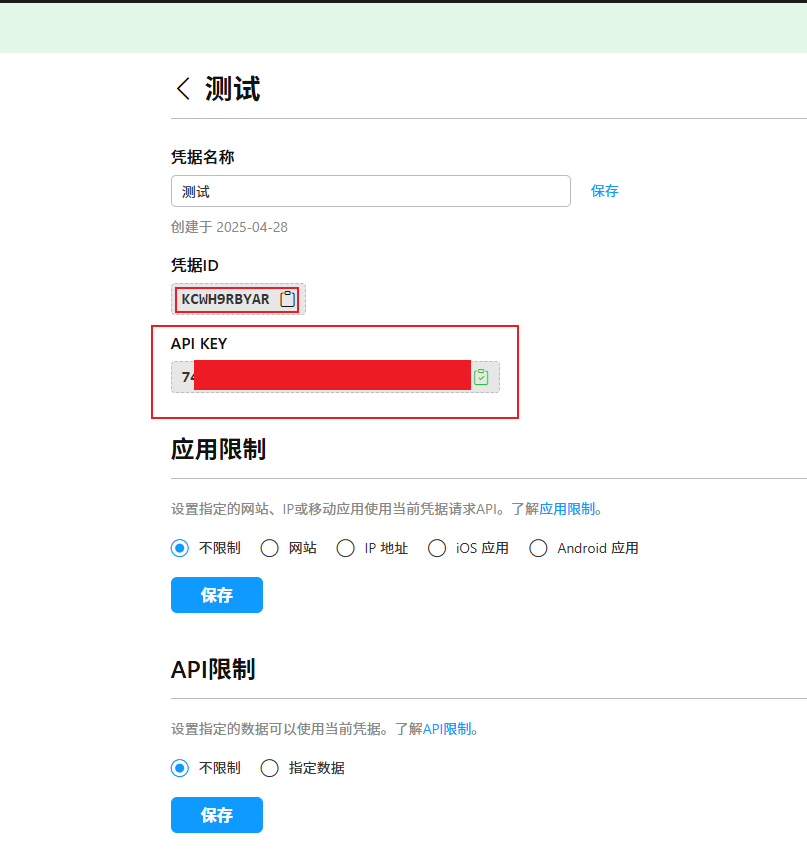
Task: Save the 应用限制 settings
Action: point(217,595)
